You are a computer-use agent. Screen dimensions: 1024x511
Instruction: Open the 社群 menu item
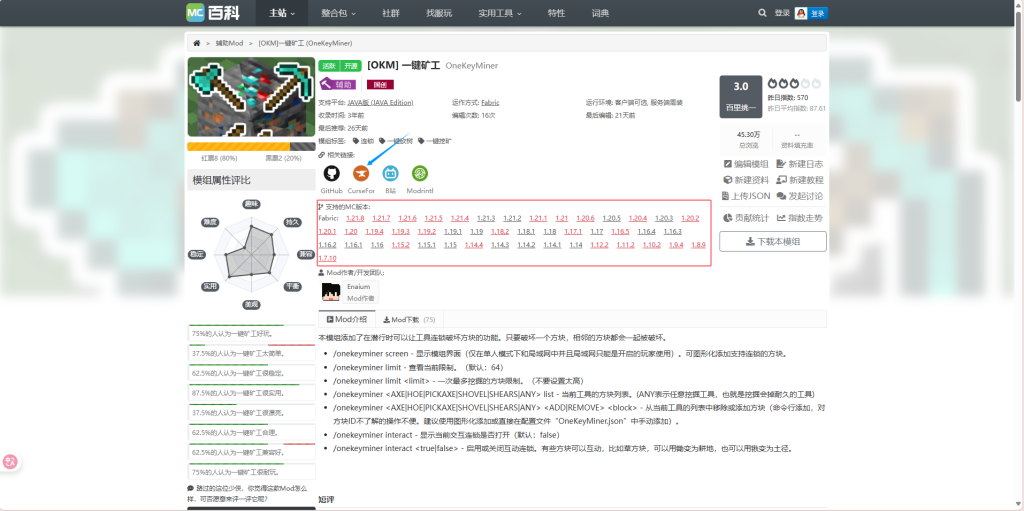(391, 13)
